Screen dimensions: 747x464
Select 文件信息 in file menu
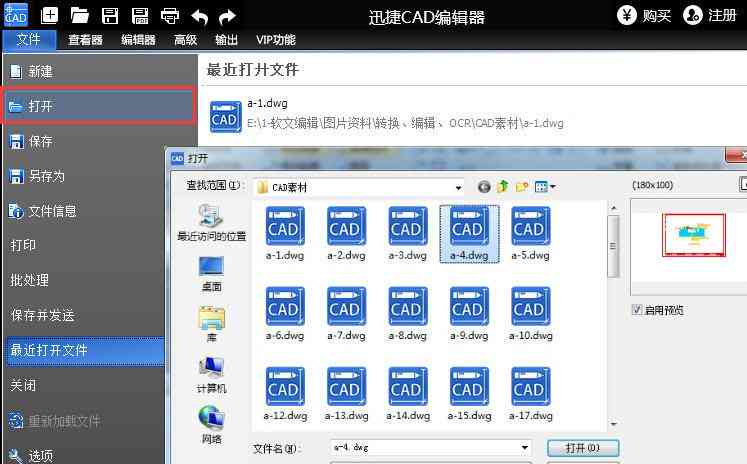point(86,211)
